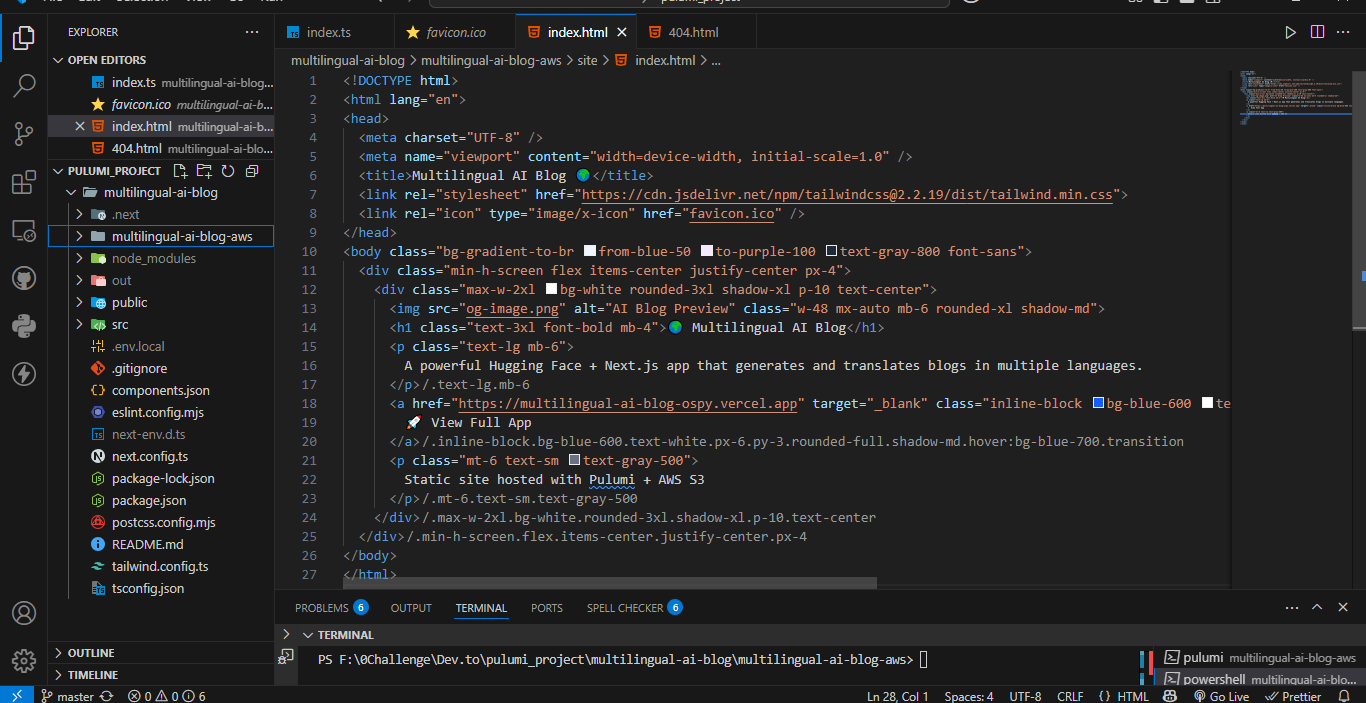Synchronize changes icon beside master branch

click(106, 696)
